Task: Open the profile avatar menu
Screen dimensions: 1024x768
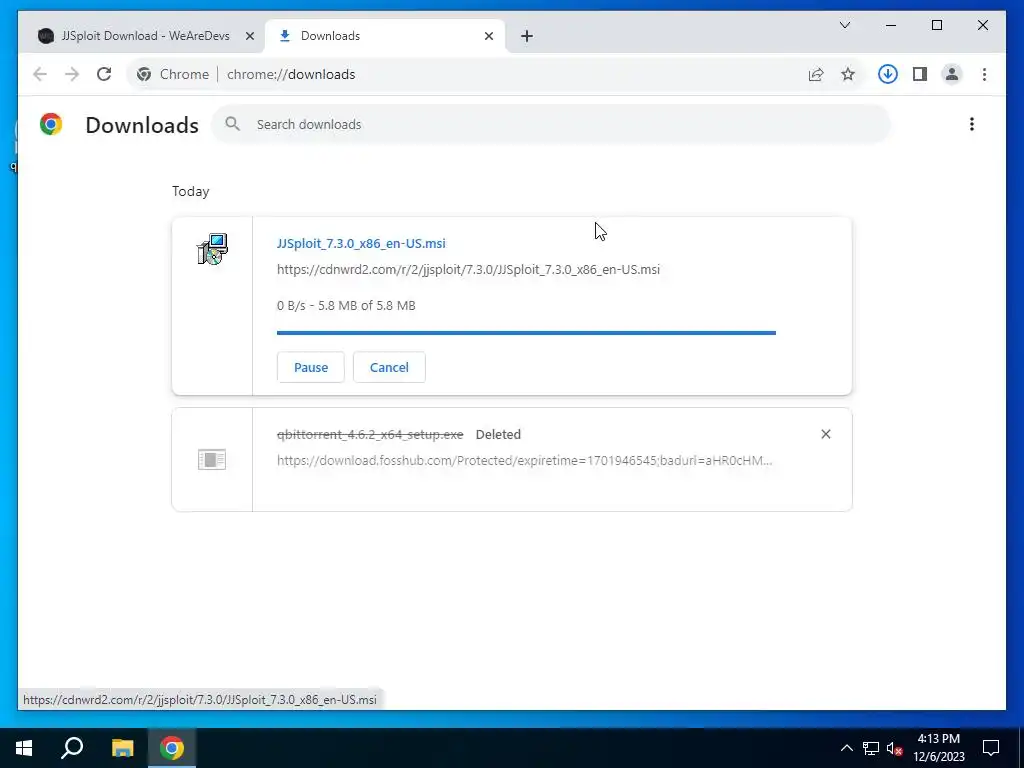Action: pos(952,74)
